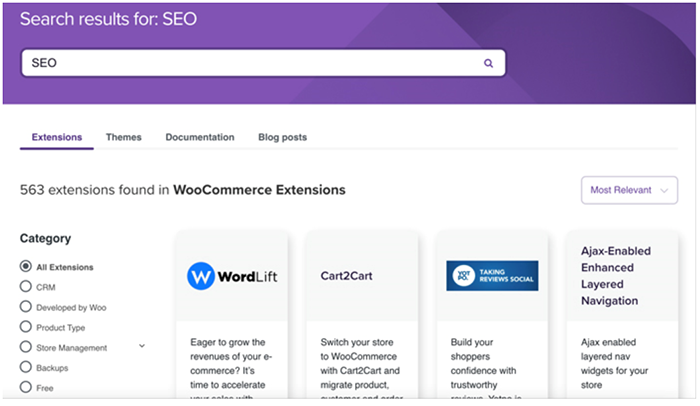Open the Yotpo Taking Reviews Social banner
The image size is (700, 406).
coord(492,276)
